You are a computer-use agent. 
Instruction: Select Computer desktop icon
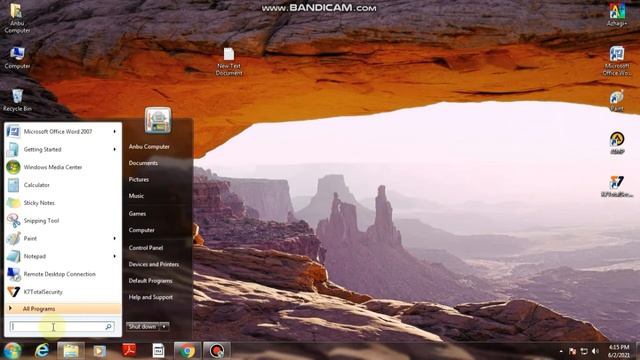tap(17, 57)
